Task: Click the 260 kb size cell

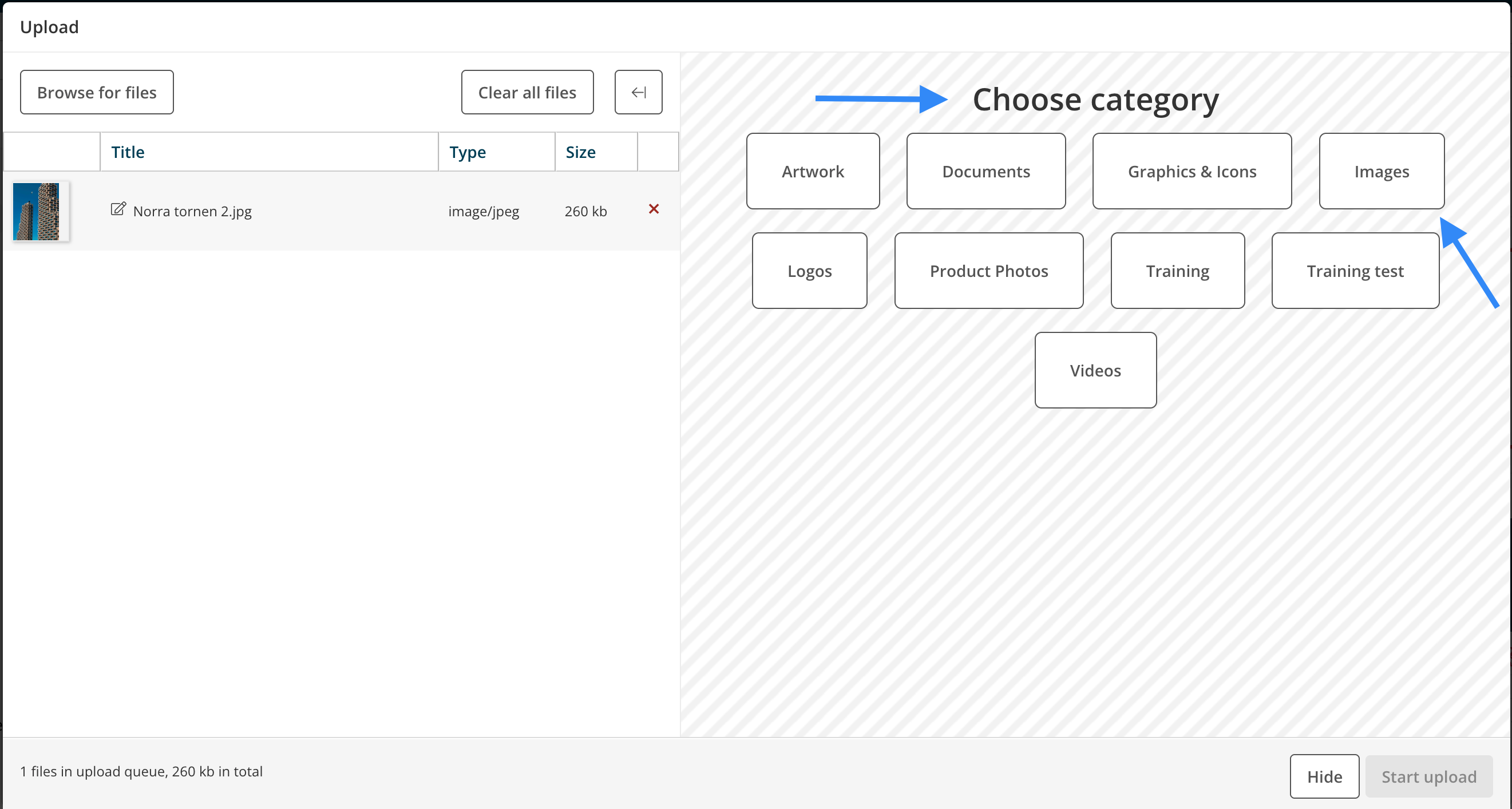Action: [x=586, y=211]
